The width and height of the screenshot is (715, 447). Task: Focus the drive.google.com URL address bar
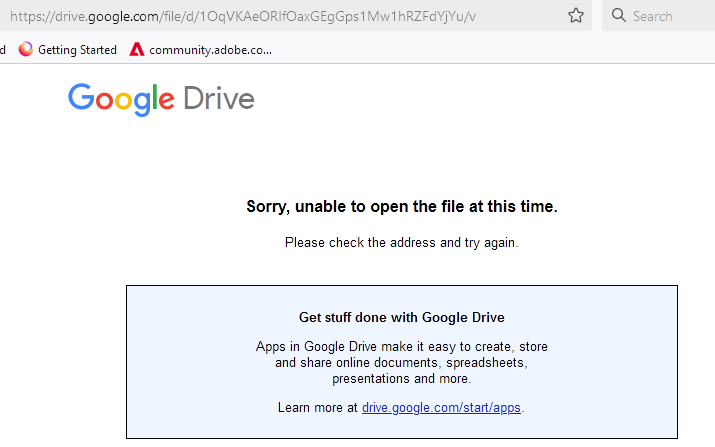287,16
